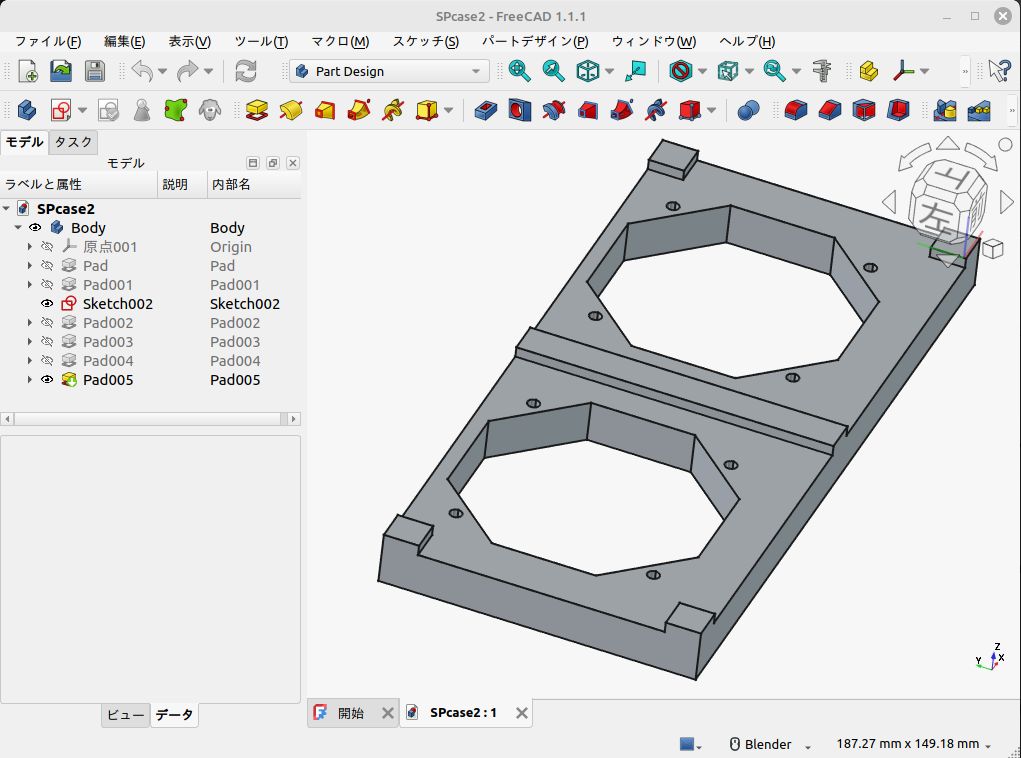Open the Boolean operation tool

tap(748, 110)
